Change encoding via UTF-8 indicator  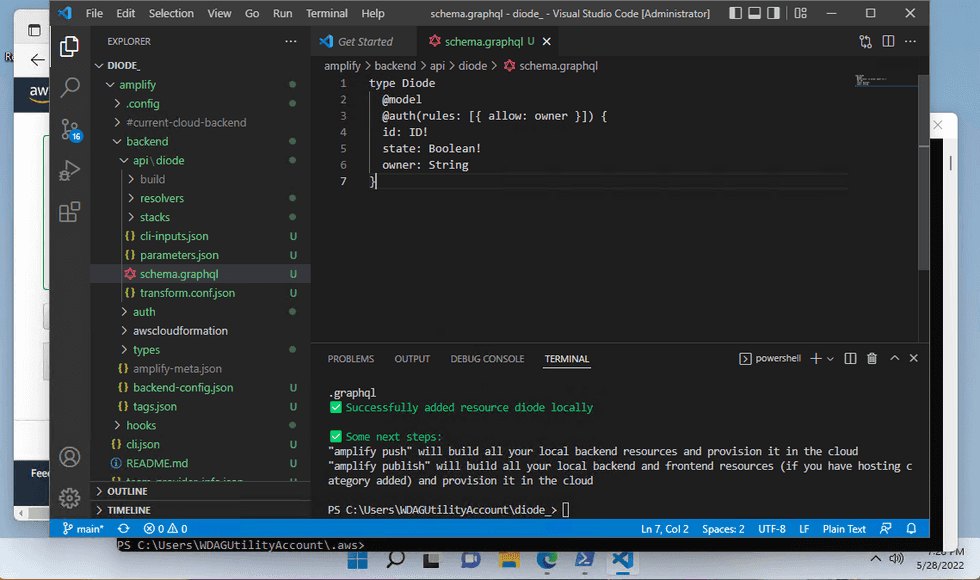[x=772, y=529]
